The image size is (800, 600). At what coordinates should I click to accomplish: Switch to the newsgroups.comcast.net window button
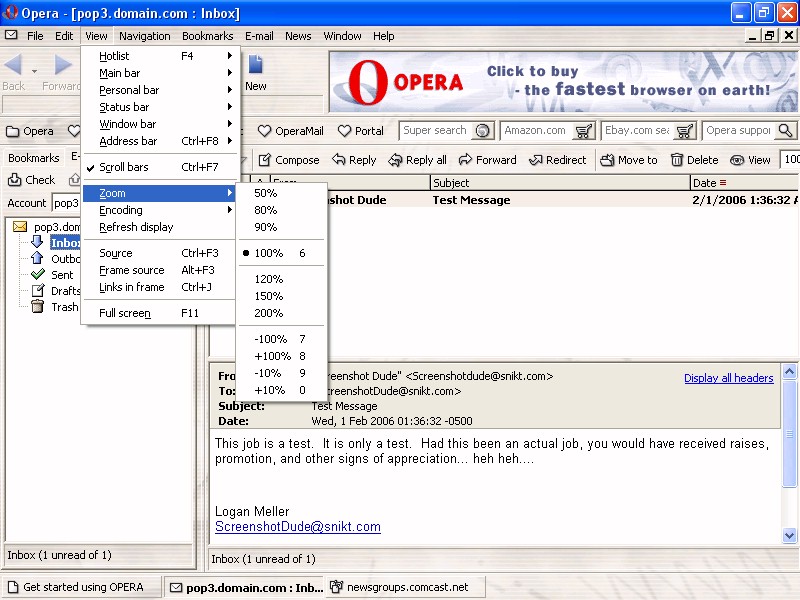[406, 587]
